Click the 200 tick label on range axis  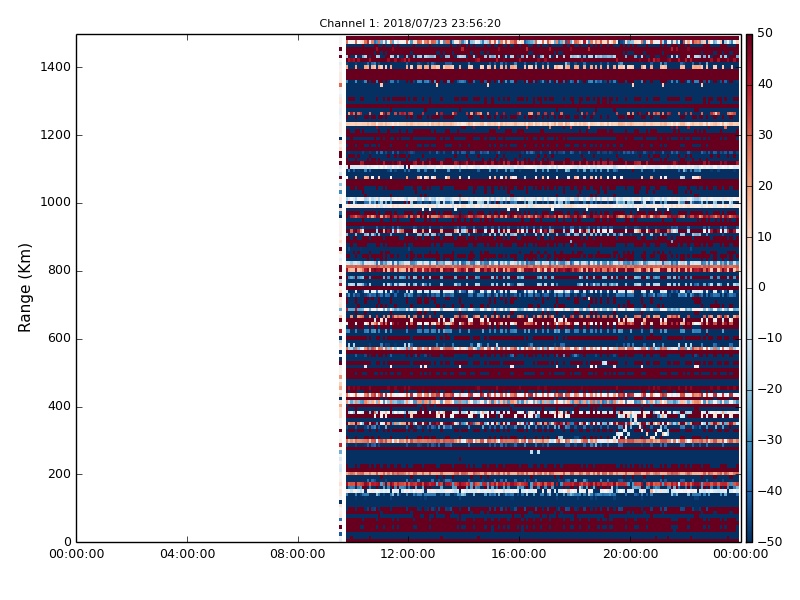click(x=59, y=473)
